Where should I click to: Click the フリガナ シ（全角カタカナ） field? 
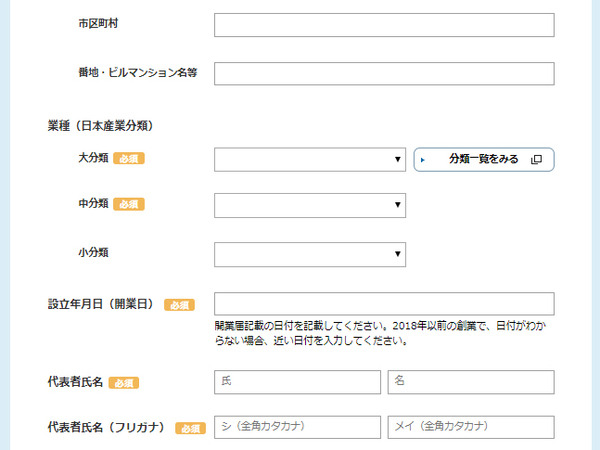pyautogui.click(x=297, y=427)
